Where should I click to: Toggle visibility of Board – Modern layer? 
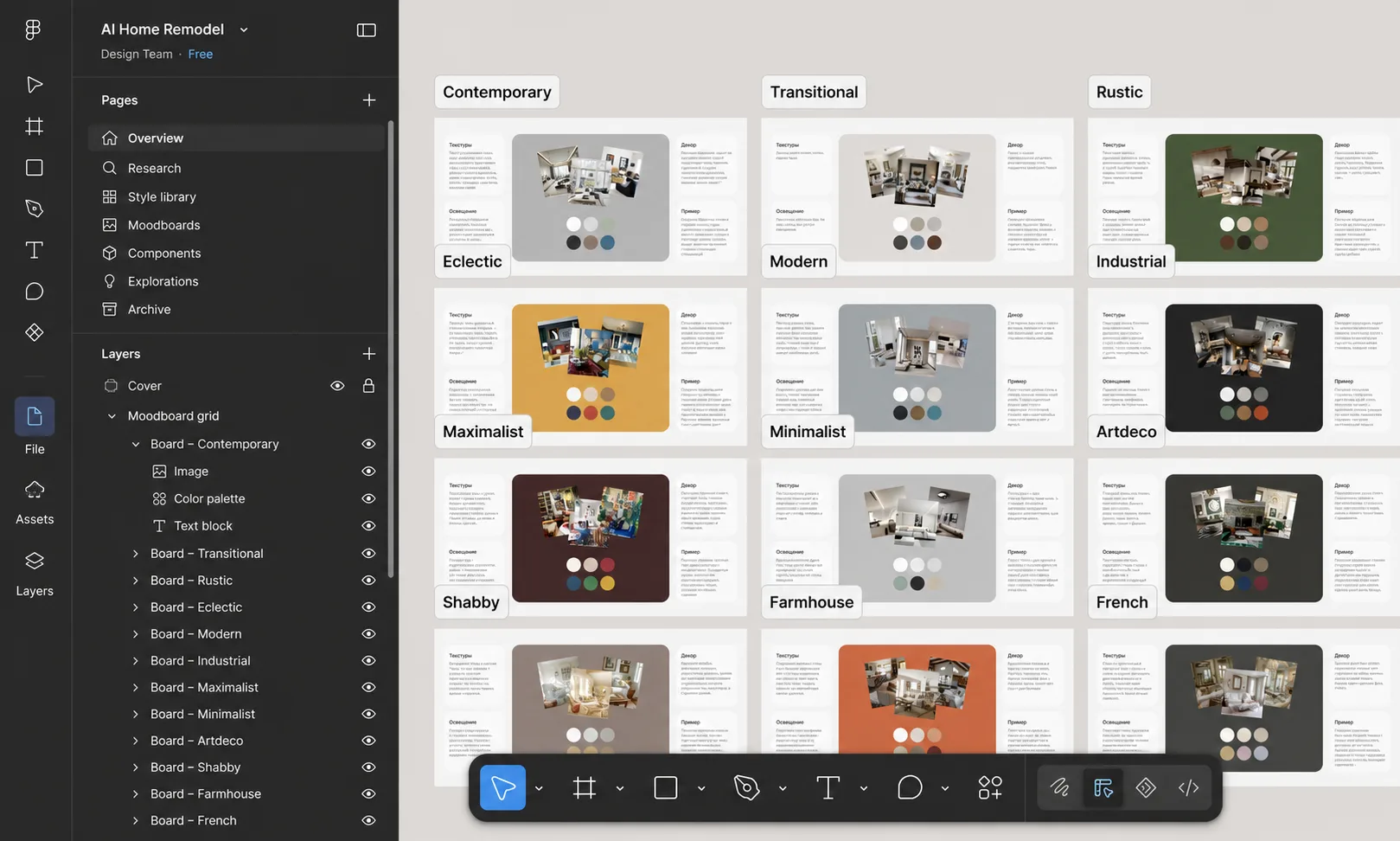point(368,634)
